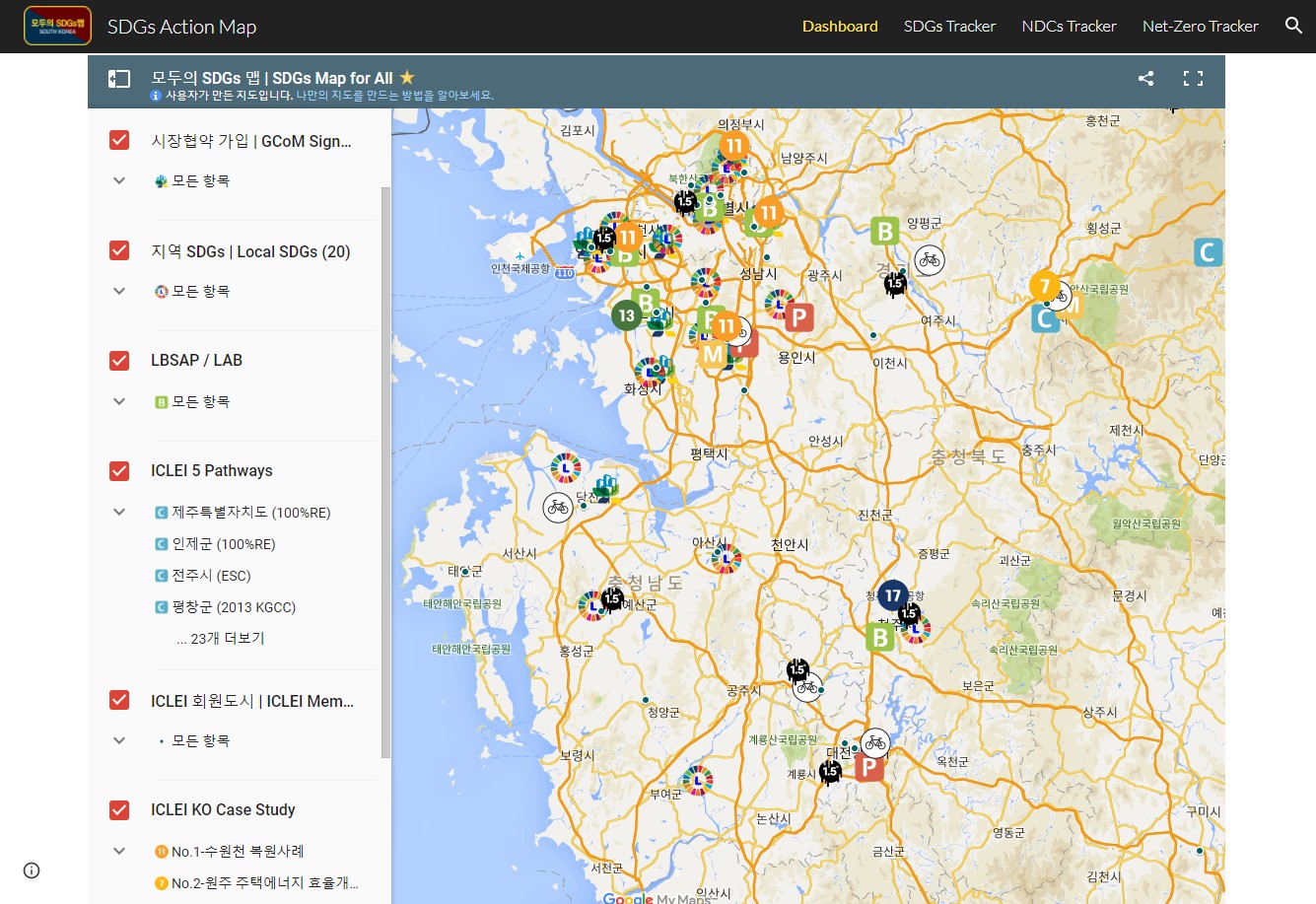Collapse the ICLEI 5 Pathways item list
Viewport: 1316px width, 904px height.
[119, 512]
